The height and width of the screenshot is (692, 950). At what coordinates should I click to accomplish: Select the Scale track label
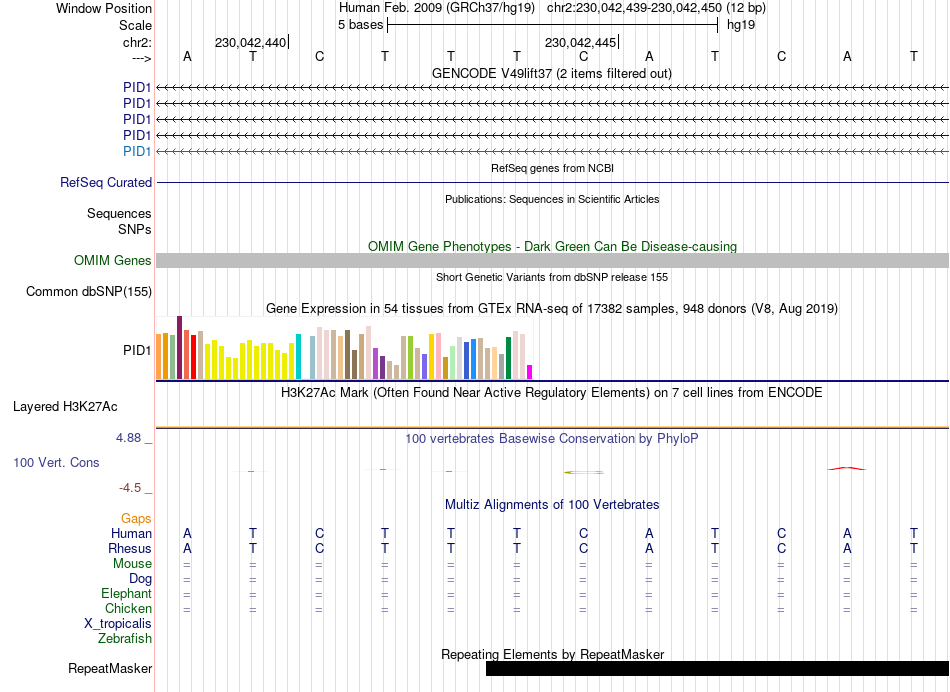135,25
